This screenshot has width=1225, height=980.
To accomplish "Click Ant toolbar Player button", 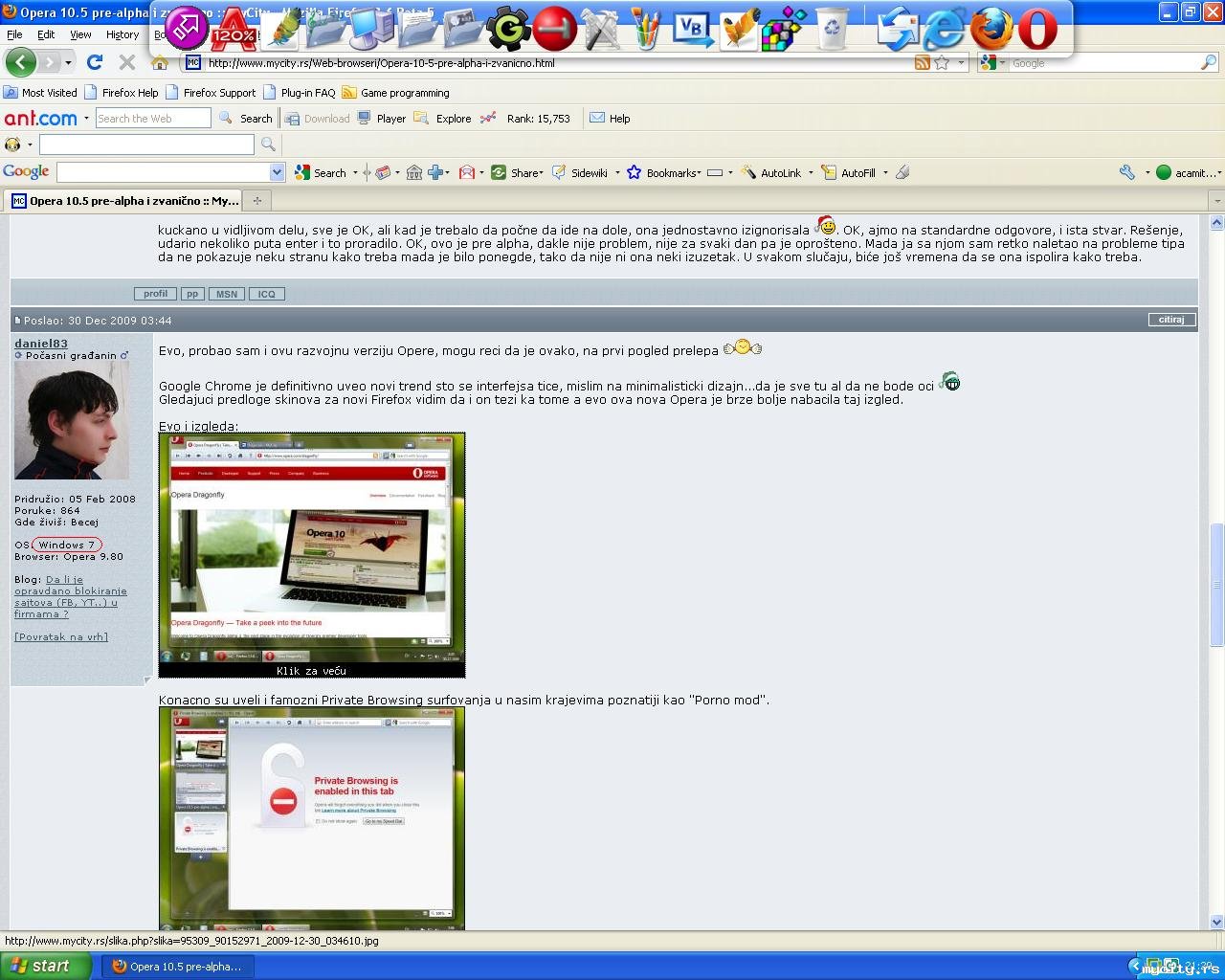I will tap(382, 119).
